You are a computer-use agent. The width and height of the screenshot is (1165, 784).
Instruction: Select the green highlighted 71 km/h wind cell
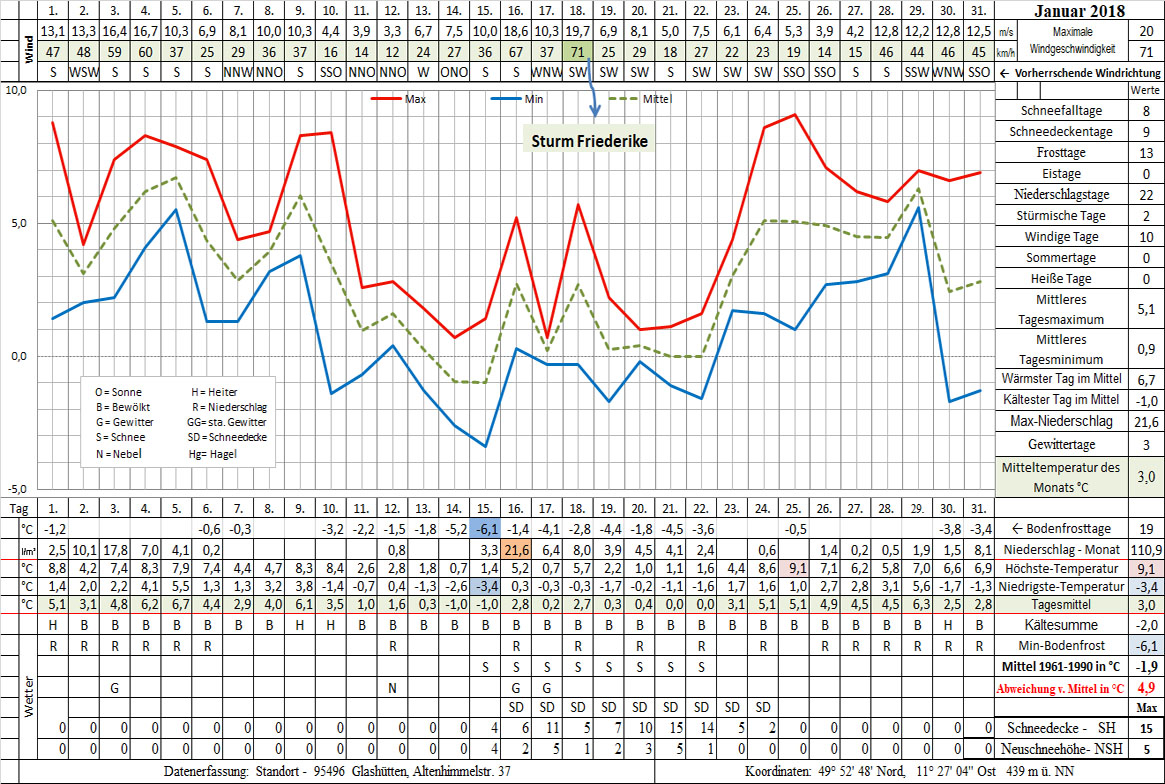point(577,51)
